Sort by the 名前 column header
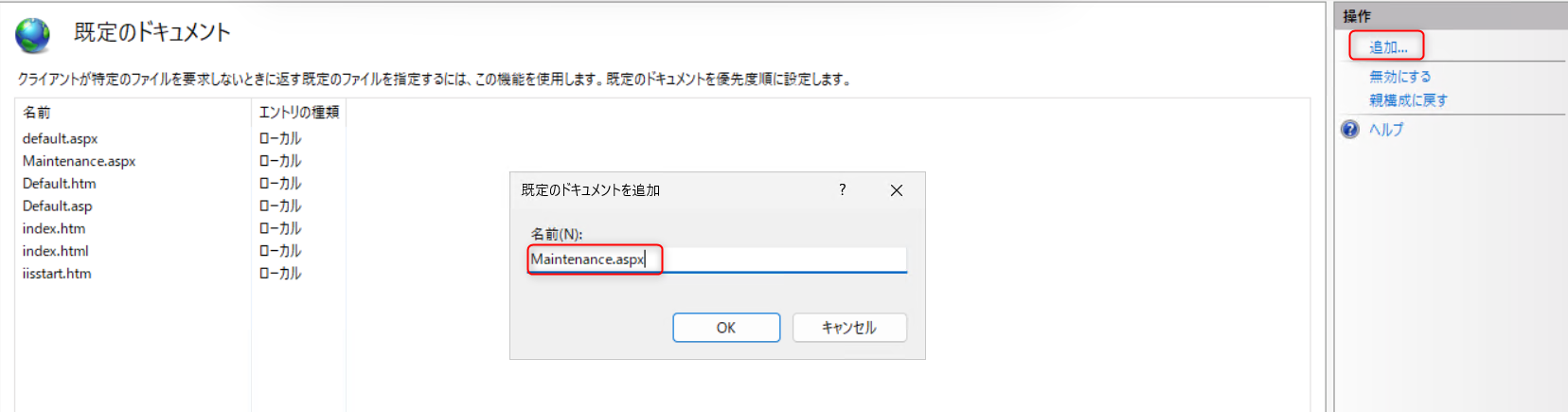The height and width of the screenshot is (412, 1568). pos(37,113)
